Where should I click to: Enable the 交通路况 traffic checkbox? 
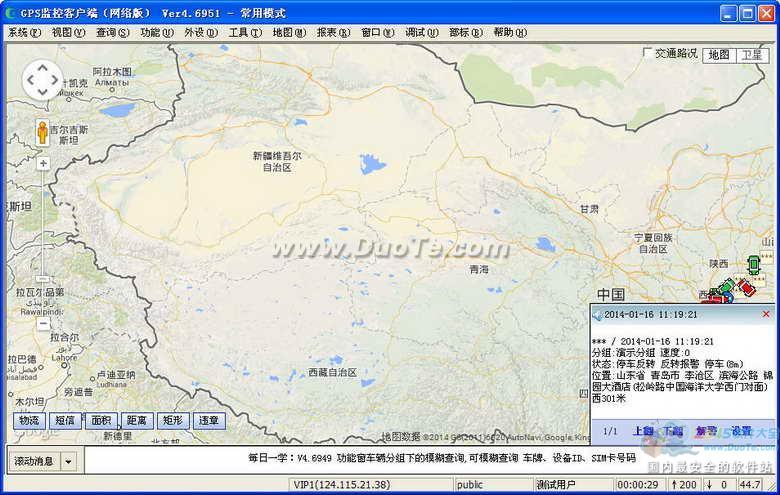click(x=647, y=54)
